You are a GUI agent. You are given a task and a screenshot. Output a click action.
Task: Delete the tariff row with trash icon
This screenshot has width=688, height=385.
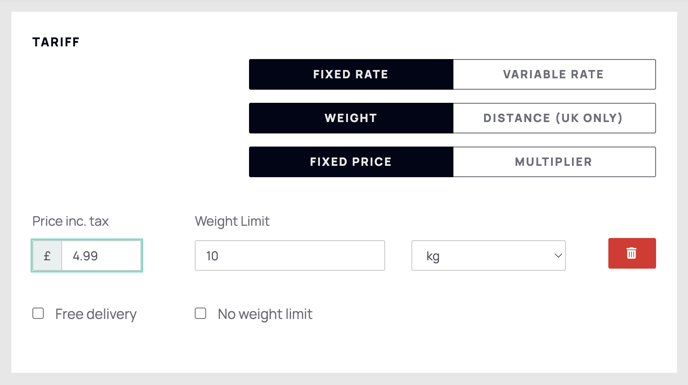pyautogui.click(x=632, y=253)
